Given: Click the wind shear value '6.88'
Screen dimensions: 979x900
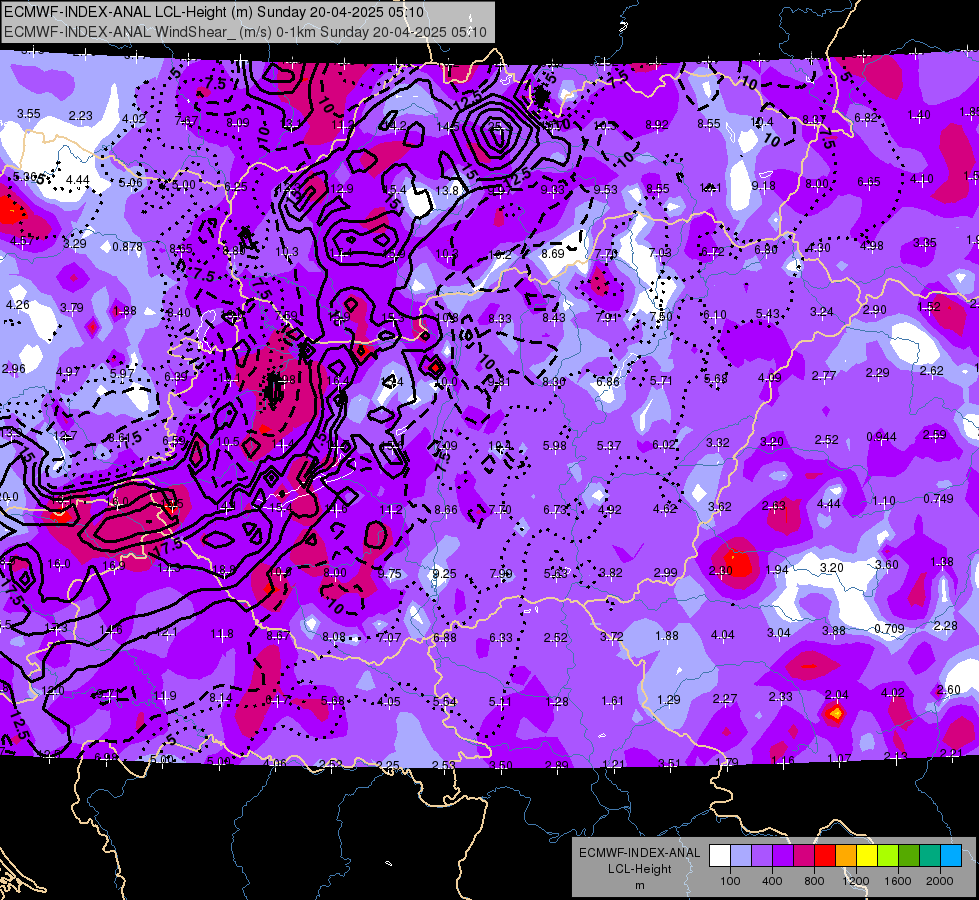Looking at the screenshot, I should pyautogui.click(x=445, y=637).
